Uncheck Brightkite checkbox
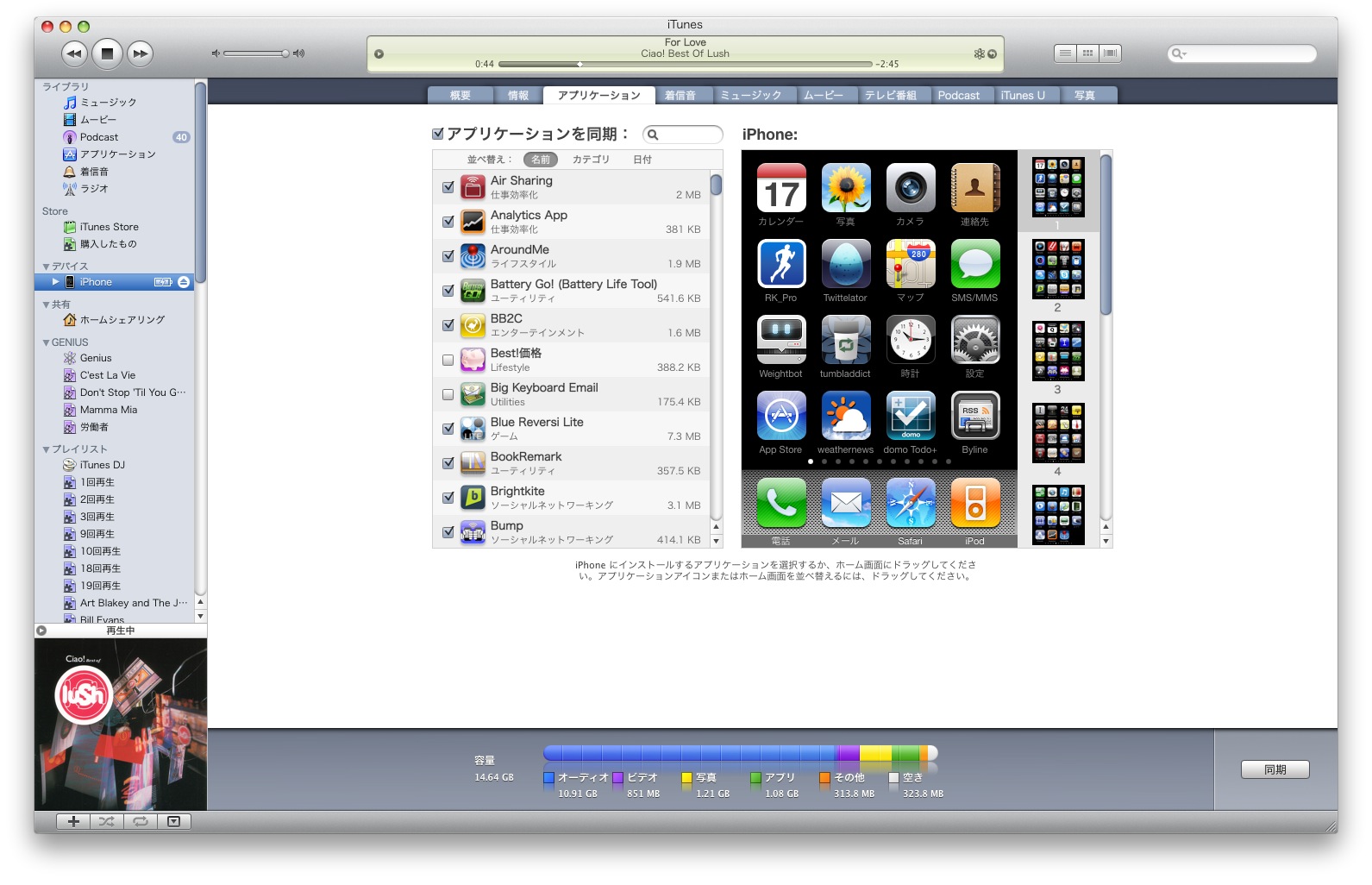 [448, 498]
